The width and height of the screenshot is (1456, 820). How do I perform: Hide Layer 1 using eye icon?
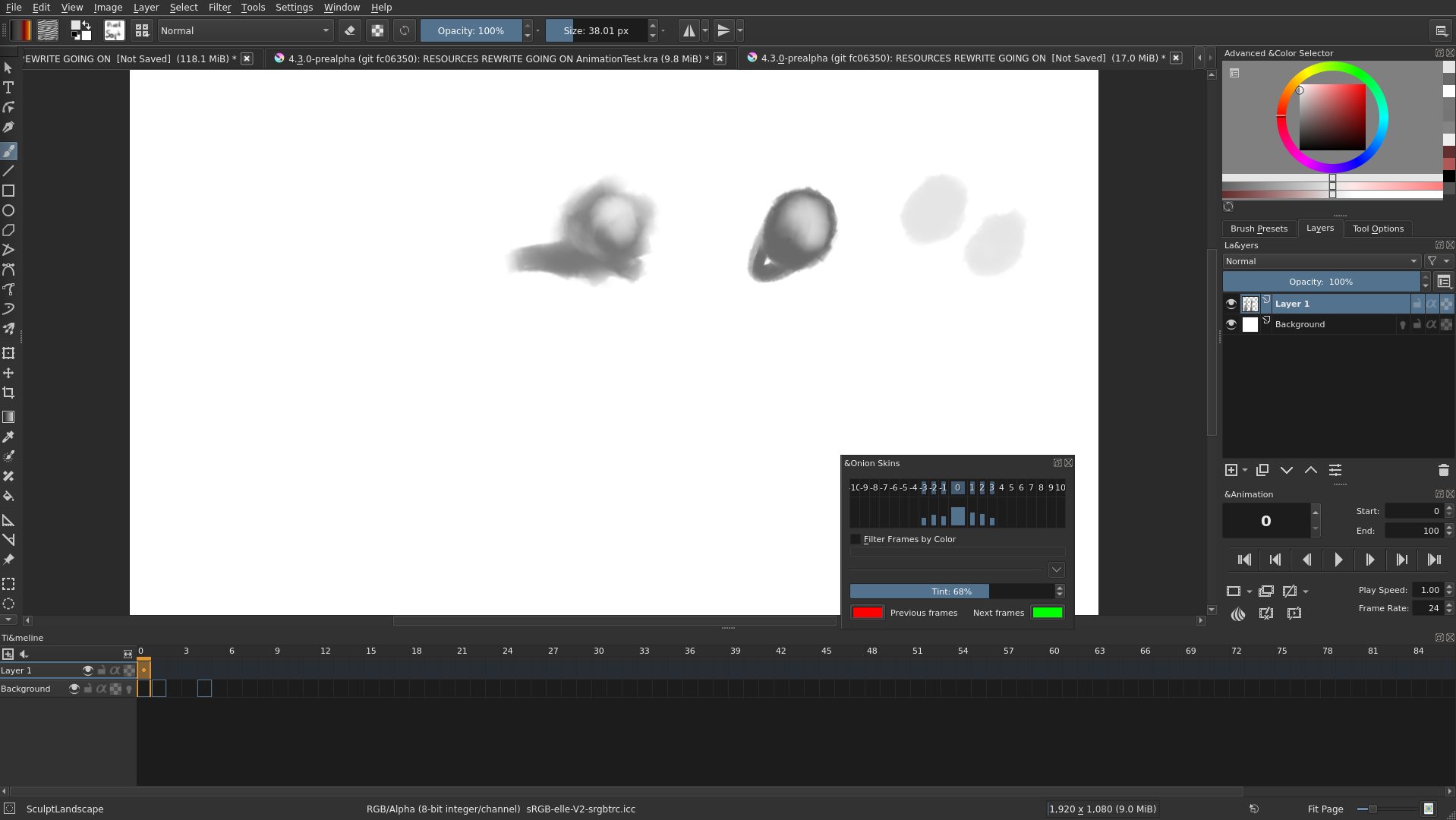tap(1231, 304)
